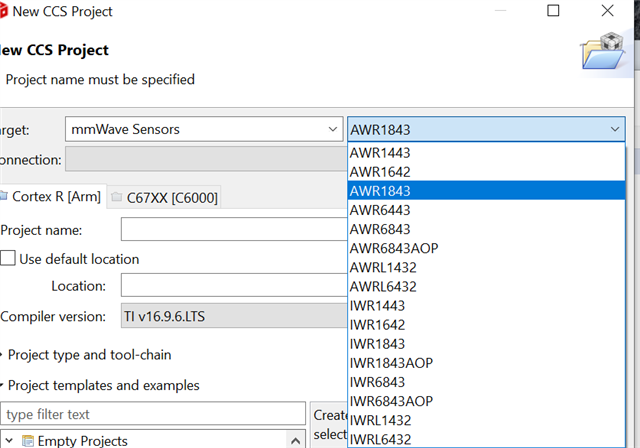This screenshot has width=640, height=448.
Task: Select AWR6443 from the device list
Action: point(486,210)
